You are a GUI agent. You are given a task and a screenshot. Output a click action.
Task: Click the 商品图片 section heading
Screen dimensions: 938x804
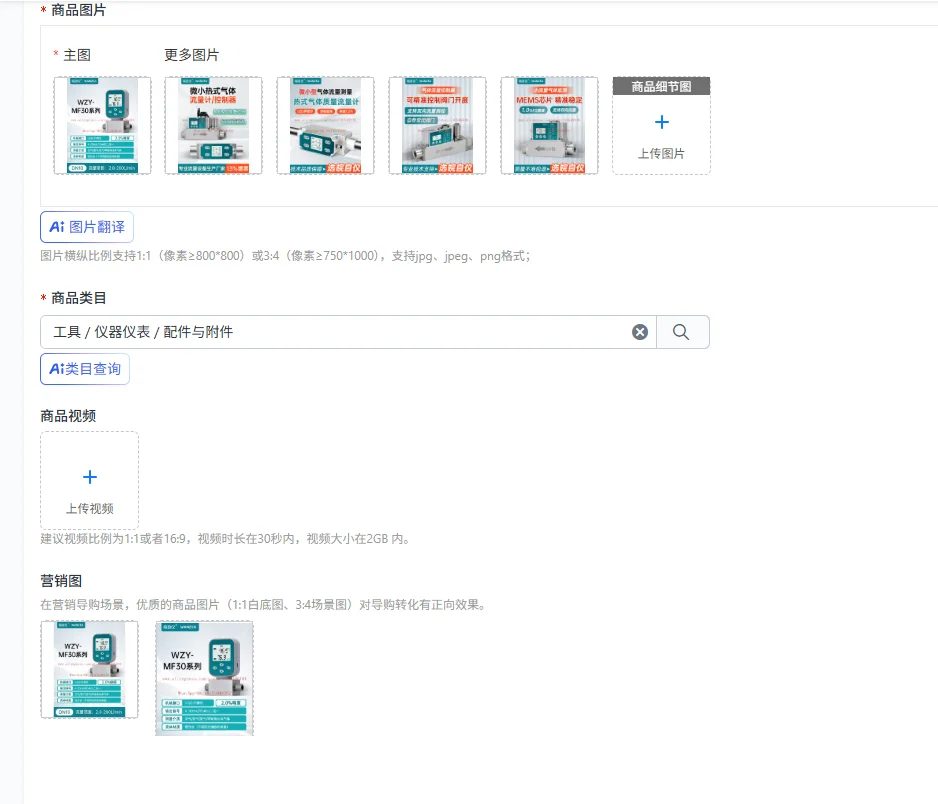[x=78, y=10]
